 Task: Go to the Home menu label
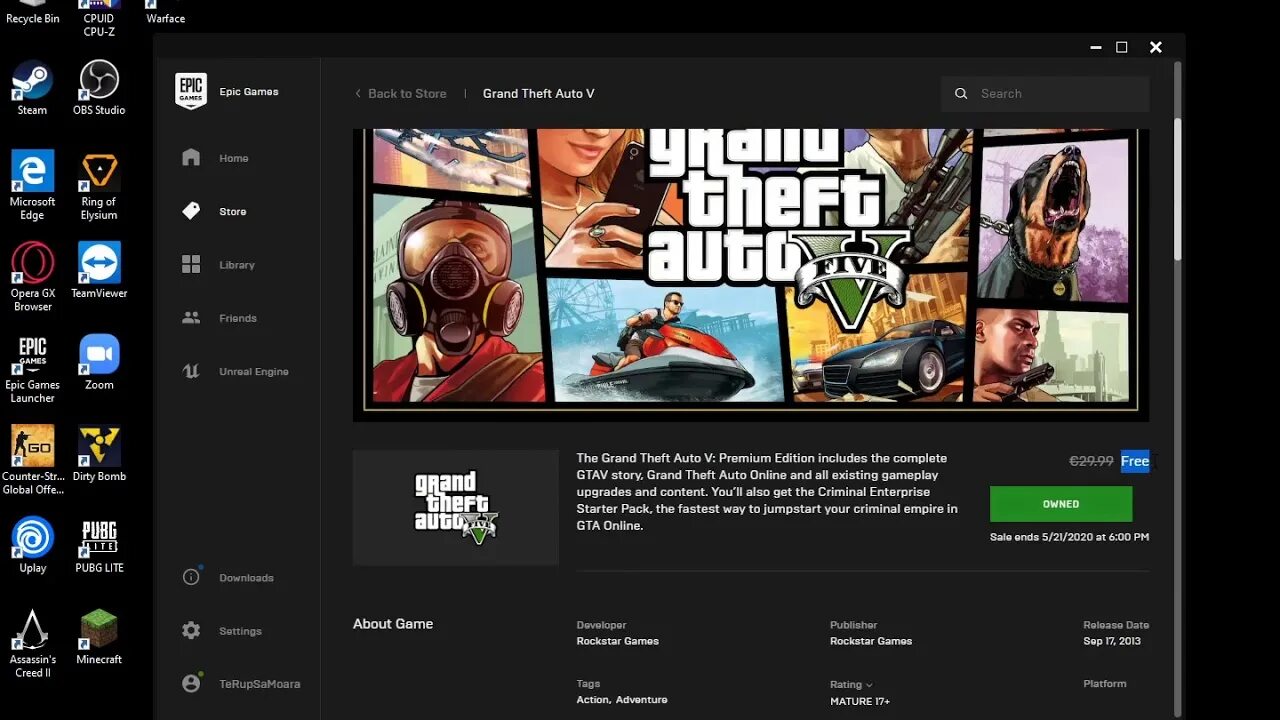234,158
